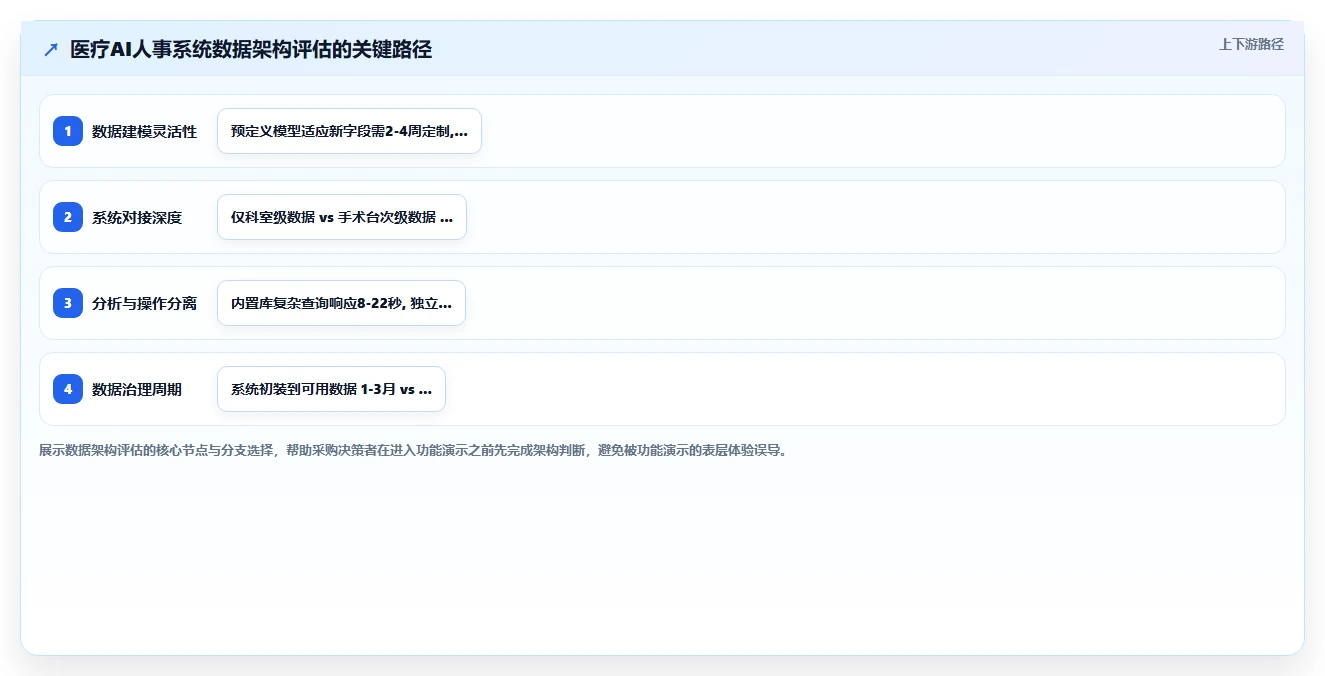Open the 内置库复杂查询响应8-22秒 chip

click(341, 303)
